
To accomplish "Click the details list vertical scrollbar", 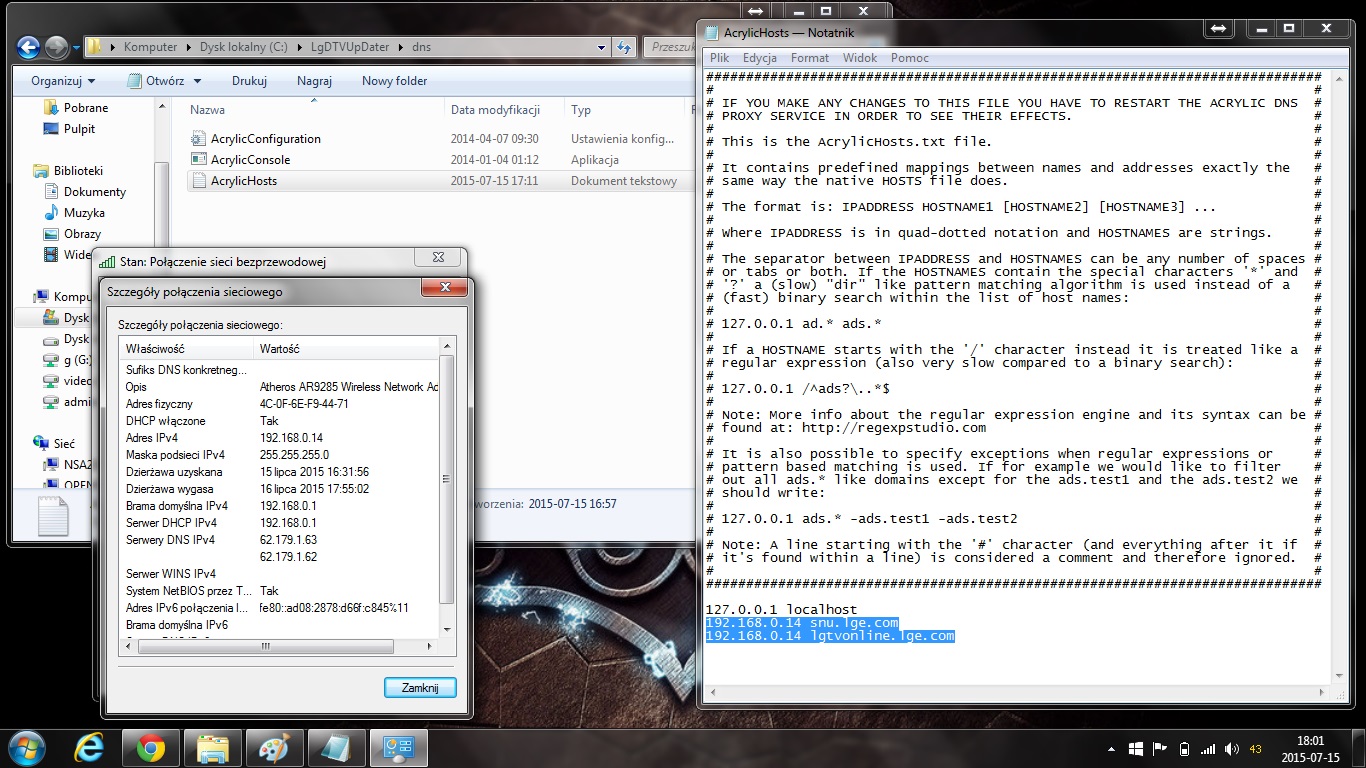I will click(x=447, y=486).
